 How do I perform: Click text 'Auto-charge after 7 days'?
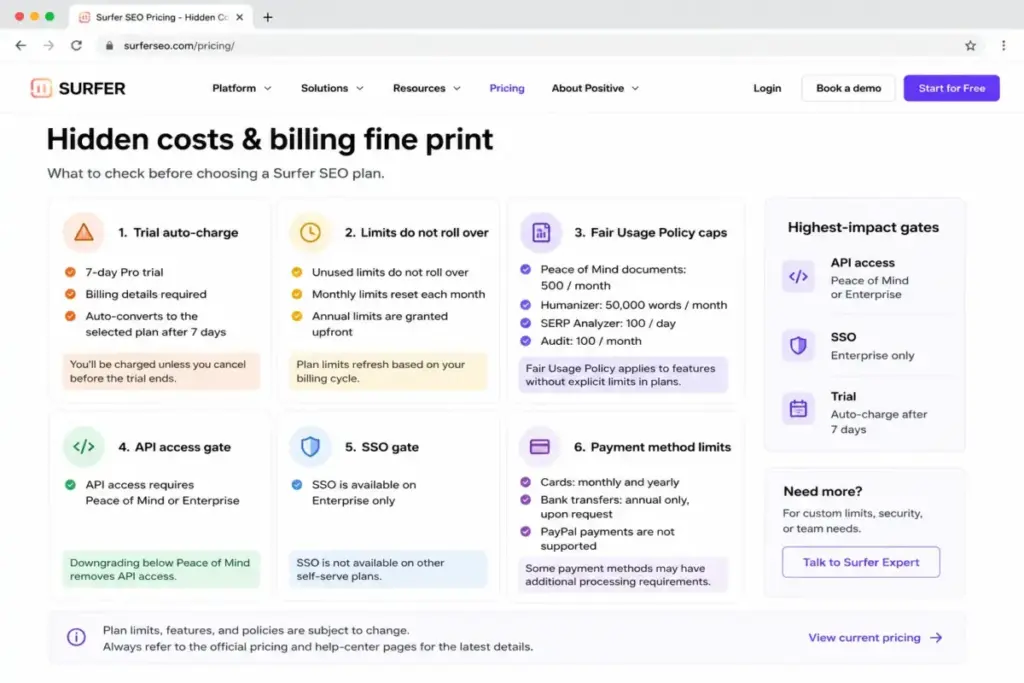[878, 422]
